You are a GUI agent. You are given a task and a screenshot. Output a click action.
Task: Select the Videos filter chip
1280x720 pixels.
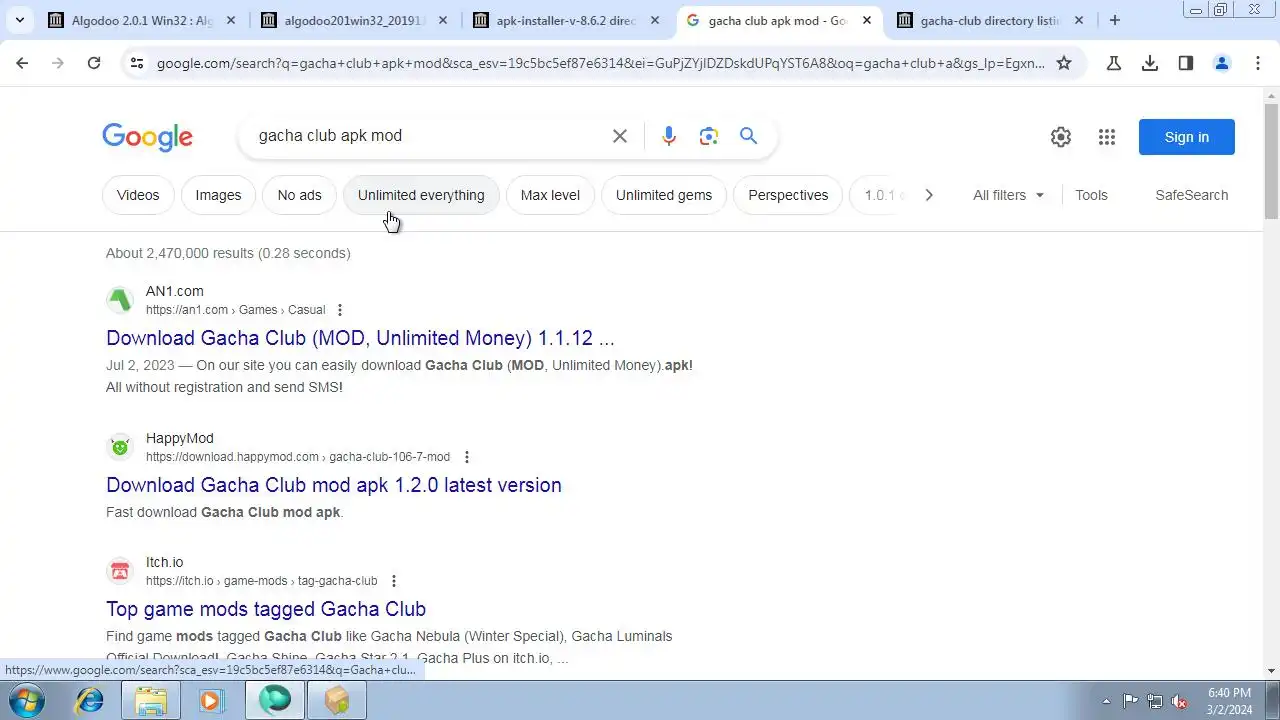click(x=138, y=195)
